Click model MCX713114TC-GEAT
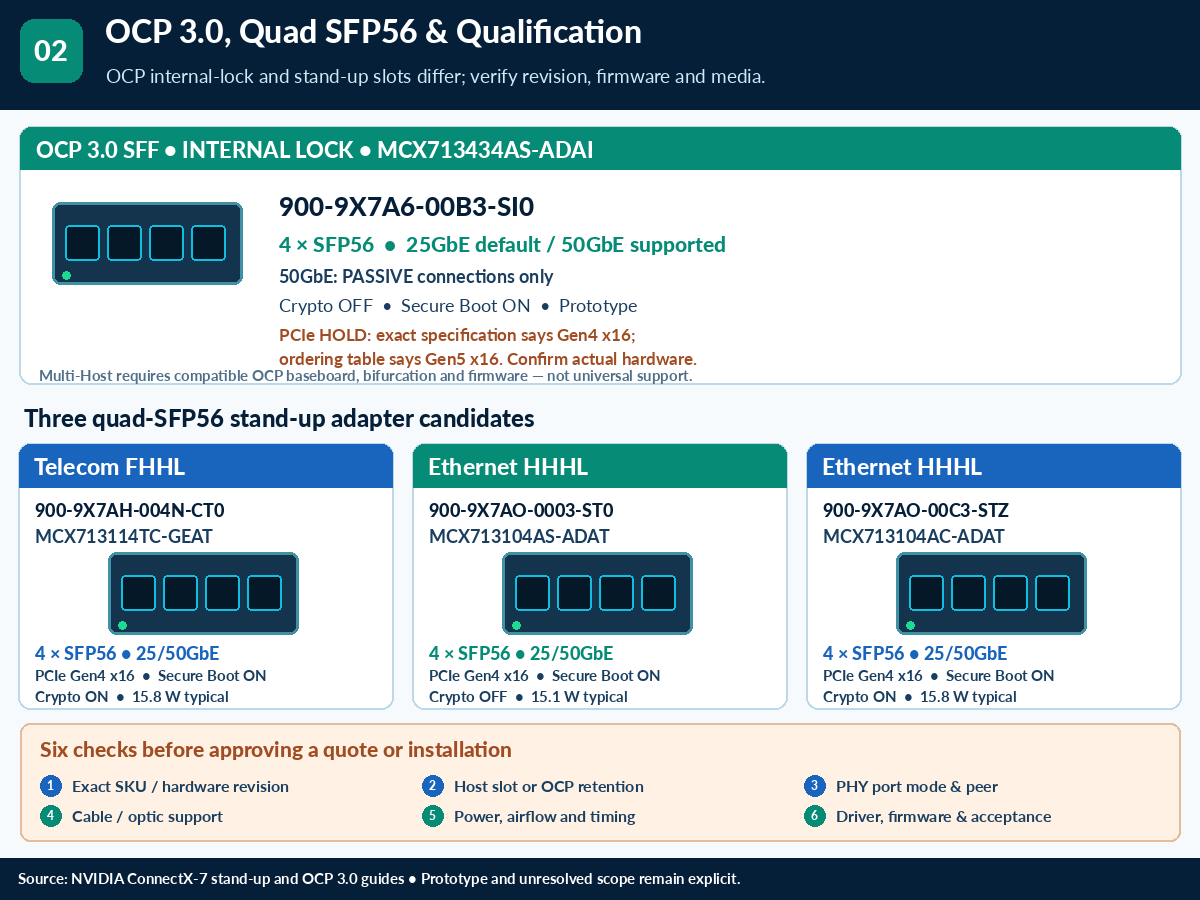 [124, 537]
